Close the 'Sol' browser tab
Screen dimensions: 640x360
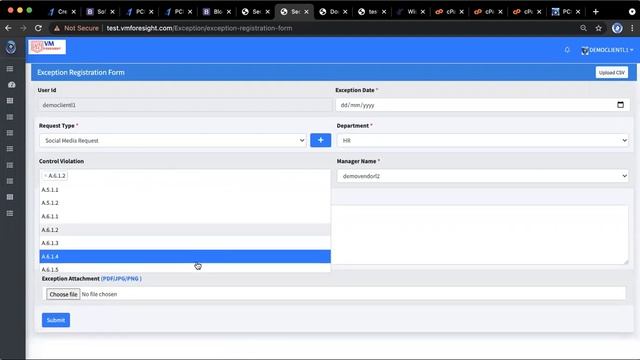pyautogui.click(x=112, y=12)
